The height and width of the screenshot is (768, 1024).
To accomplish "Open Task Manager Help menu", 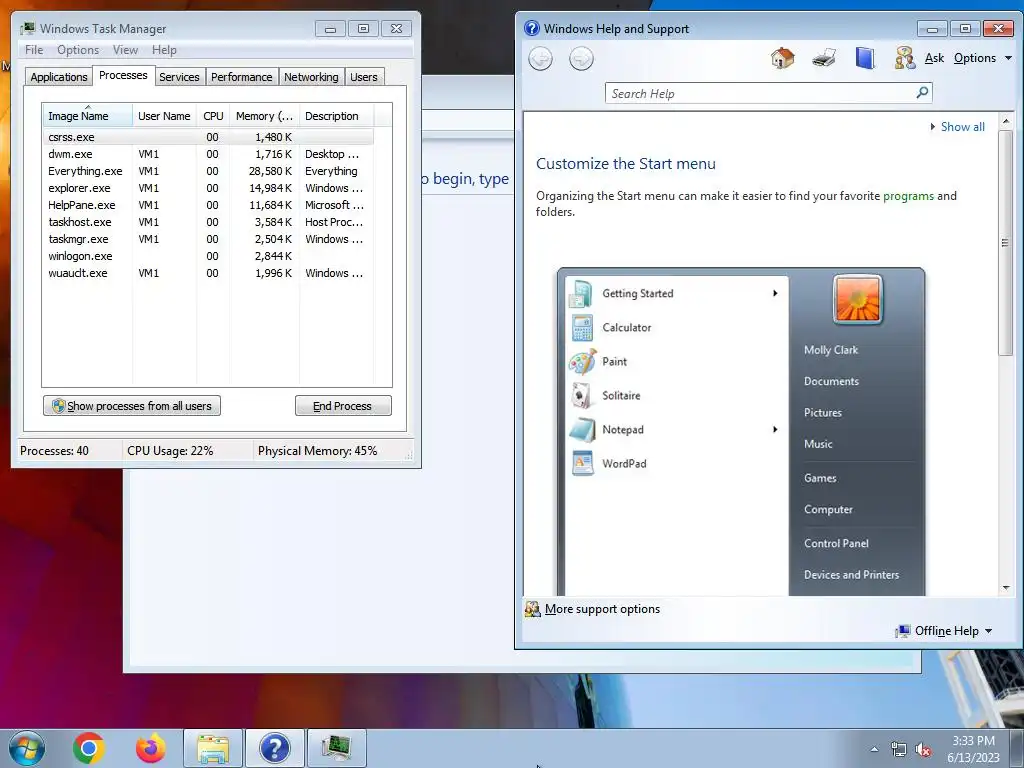I will click(164, 50).
